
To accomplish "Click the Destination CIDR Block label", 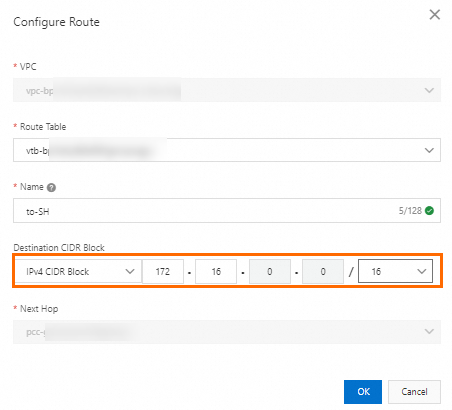I will pos(59,248).
